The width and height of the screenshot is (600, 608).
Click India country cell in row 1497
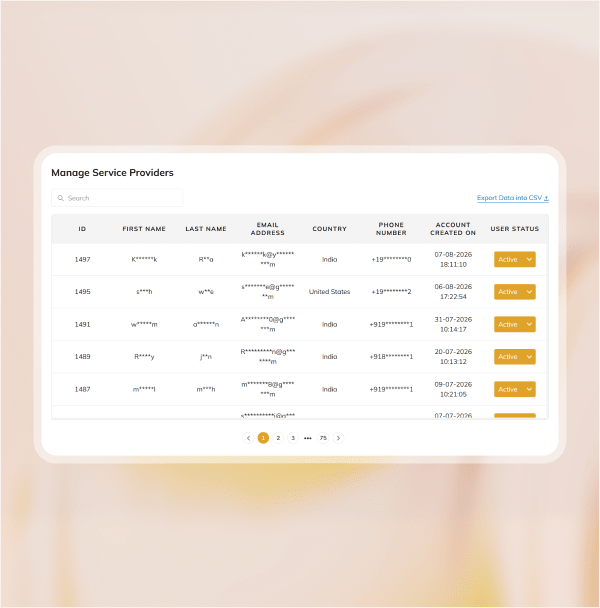coord(329,259)
